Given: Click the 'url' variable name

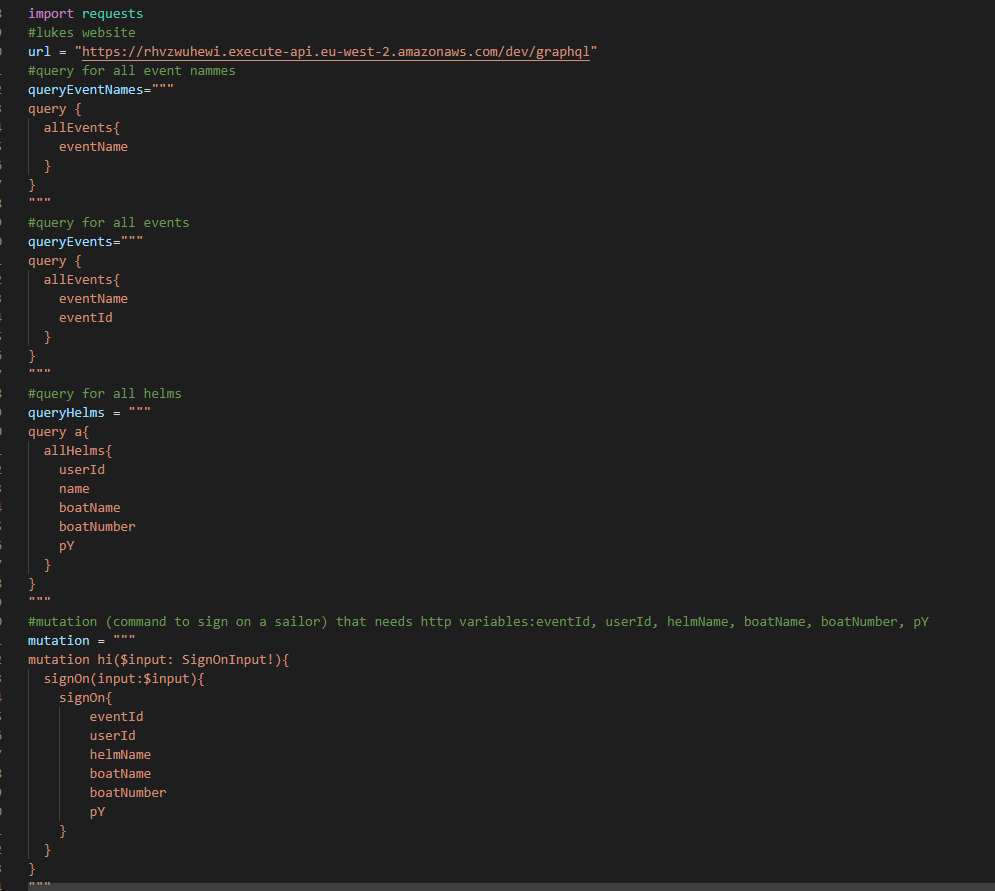Looking at the screenshot, I should point(39,51).
